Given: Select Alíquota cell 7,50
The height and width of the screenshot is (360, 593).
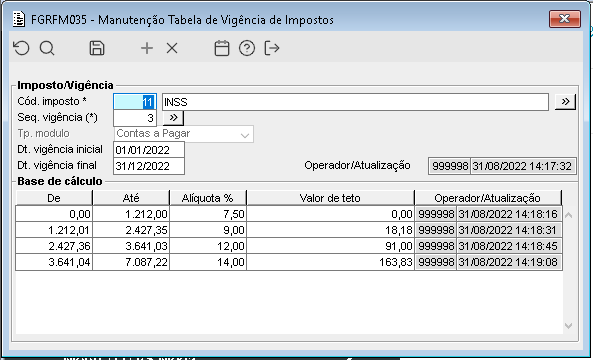Looking at the screenshot, I should pyautogui.click(x=208, y=214).
